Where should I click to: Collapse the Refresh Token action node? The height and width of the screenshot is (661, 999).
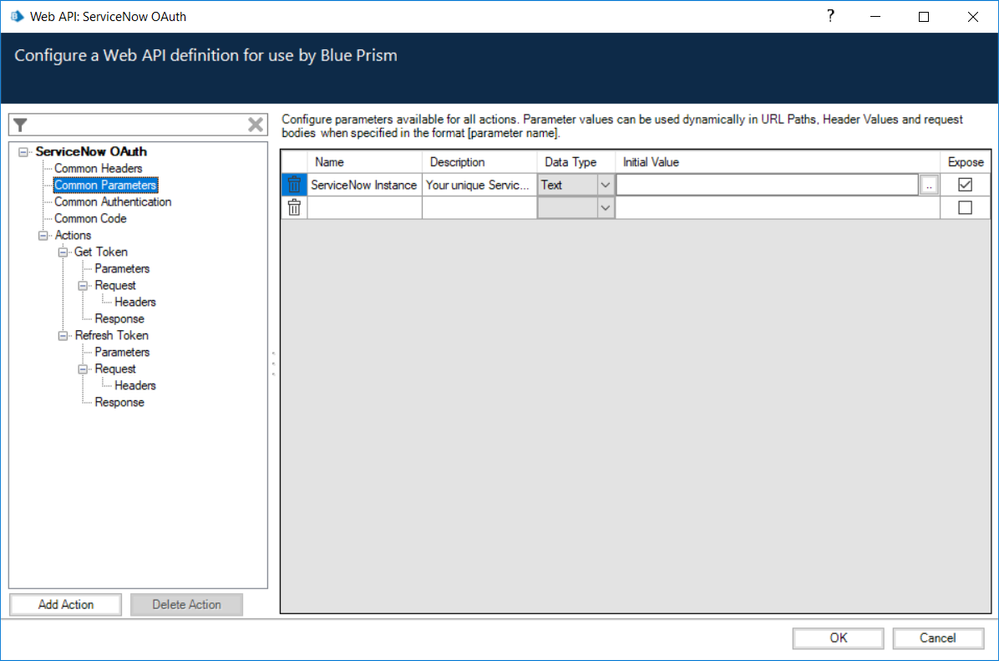64,335
